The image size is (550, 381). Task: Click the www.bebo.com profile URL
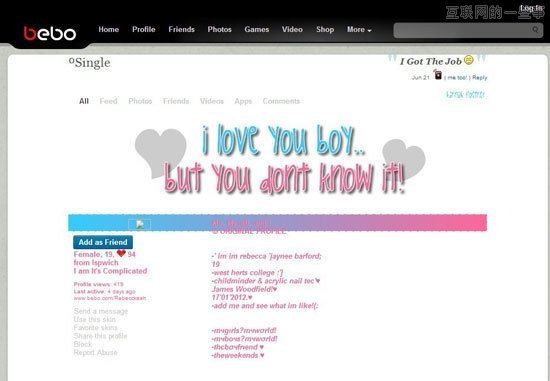(110, 298)
